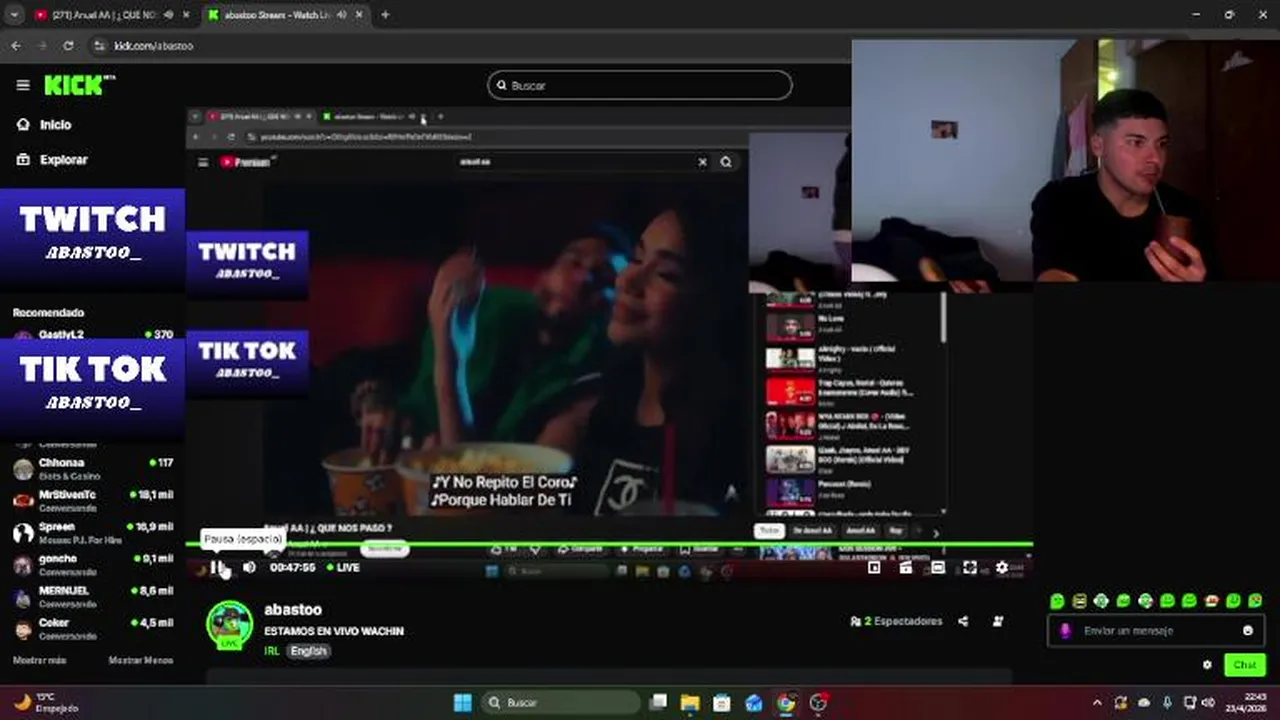Image resolution: width=1280 pixels, height=720 pixels.
Task: Open recommended channel goncho
Action: (92, 565)
